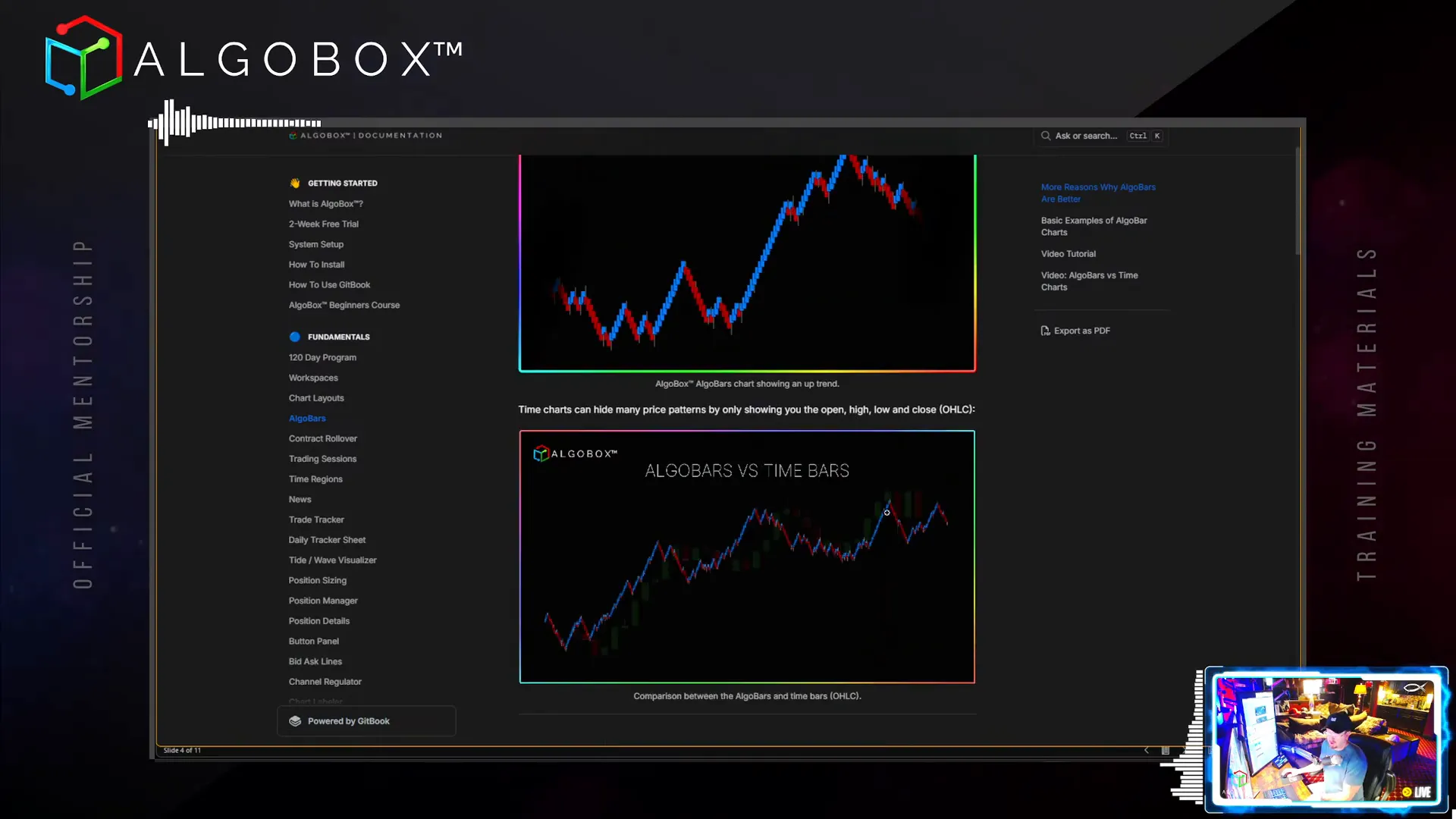1456x819 pixels.
Task: Open How To Install page
Action: (316, 265)
